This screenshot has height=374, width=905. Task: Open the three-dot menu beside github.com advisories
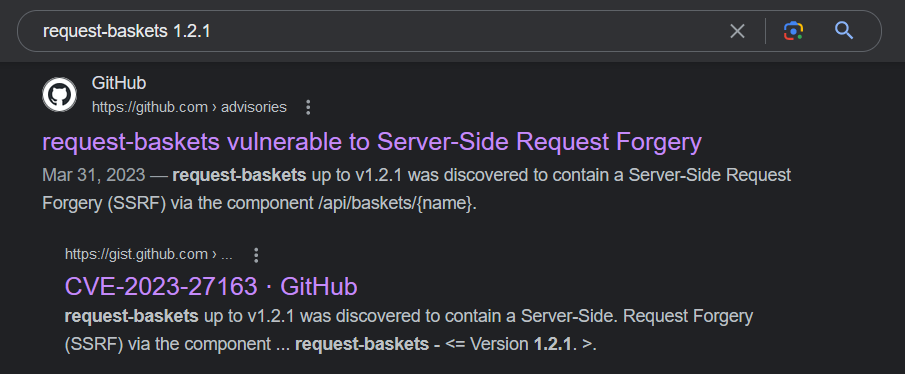point(308,107)
